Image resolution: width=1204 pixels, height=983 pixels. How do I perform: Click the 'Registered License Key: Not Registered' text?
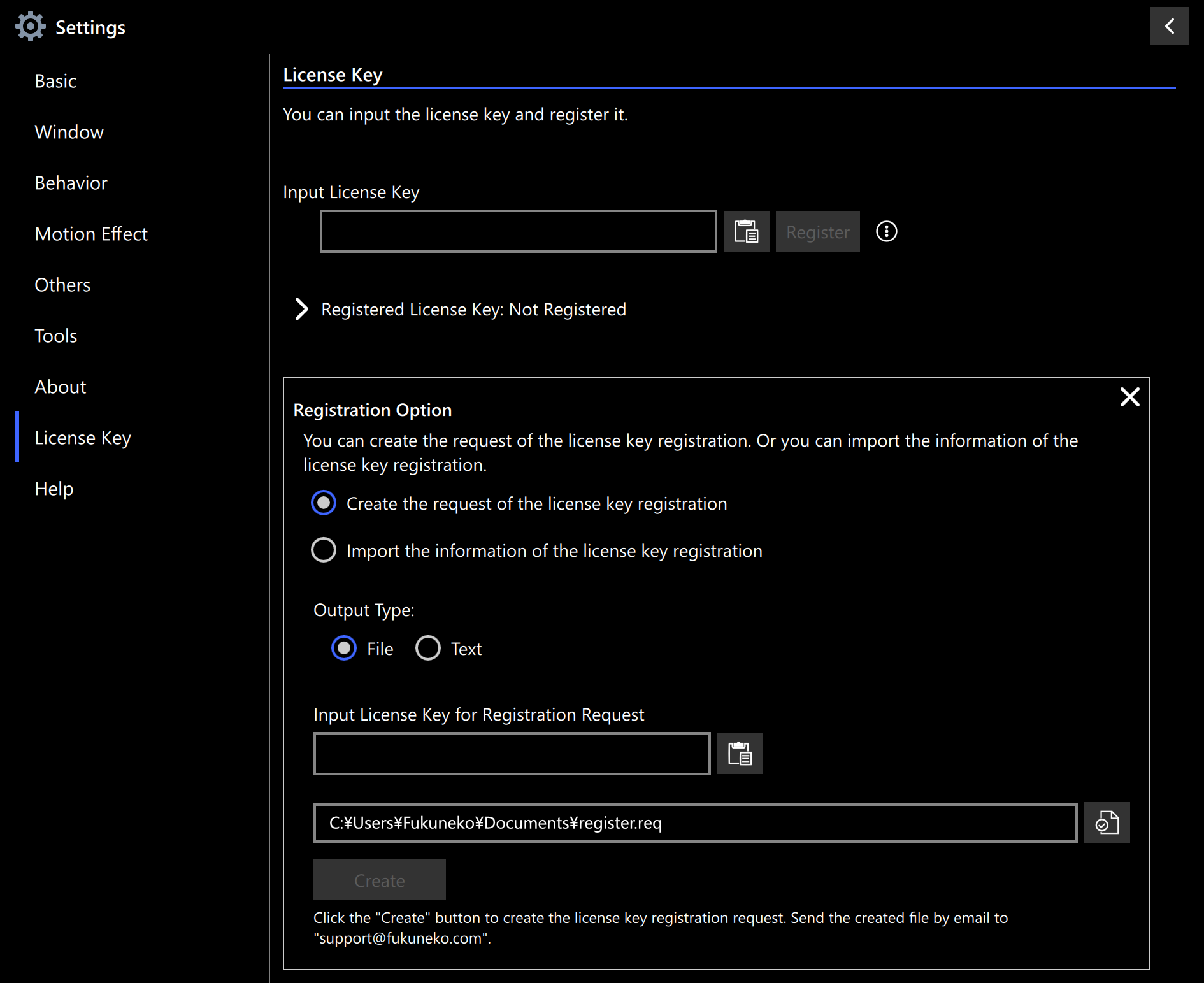point(474,309)
